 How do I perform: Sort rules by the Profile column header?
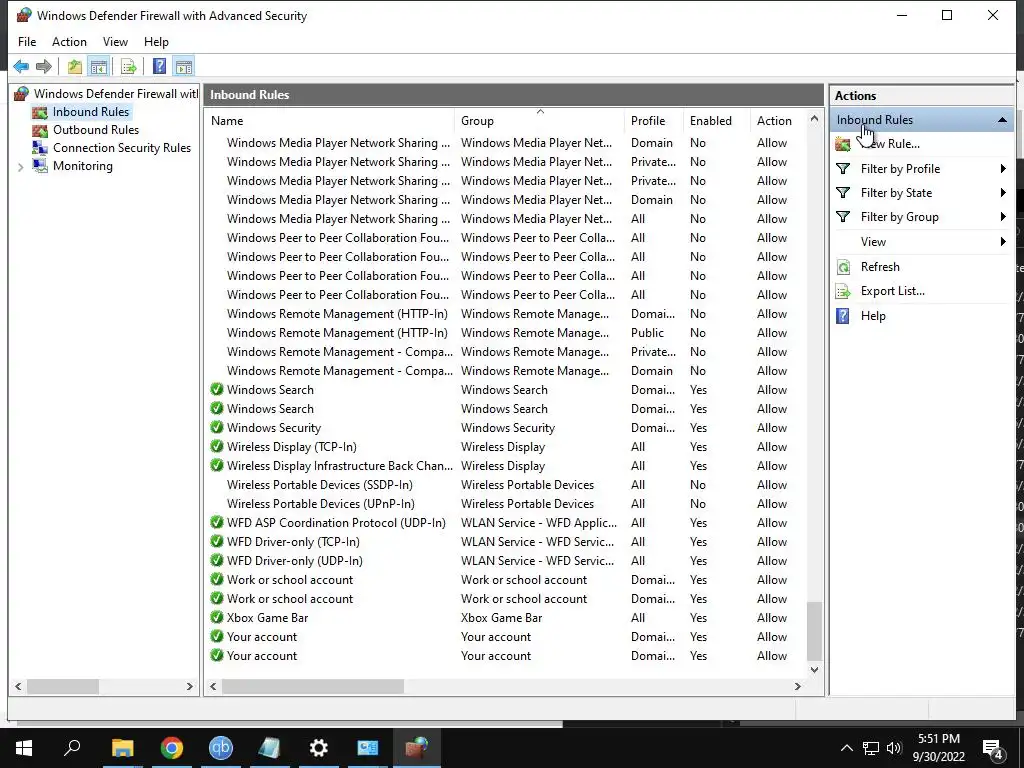tap(654, 121)
